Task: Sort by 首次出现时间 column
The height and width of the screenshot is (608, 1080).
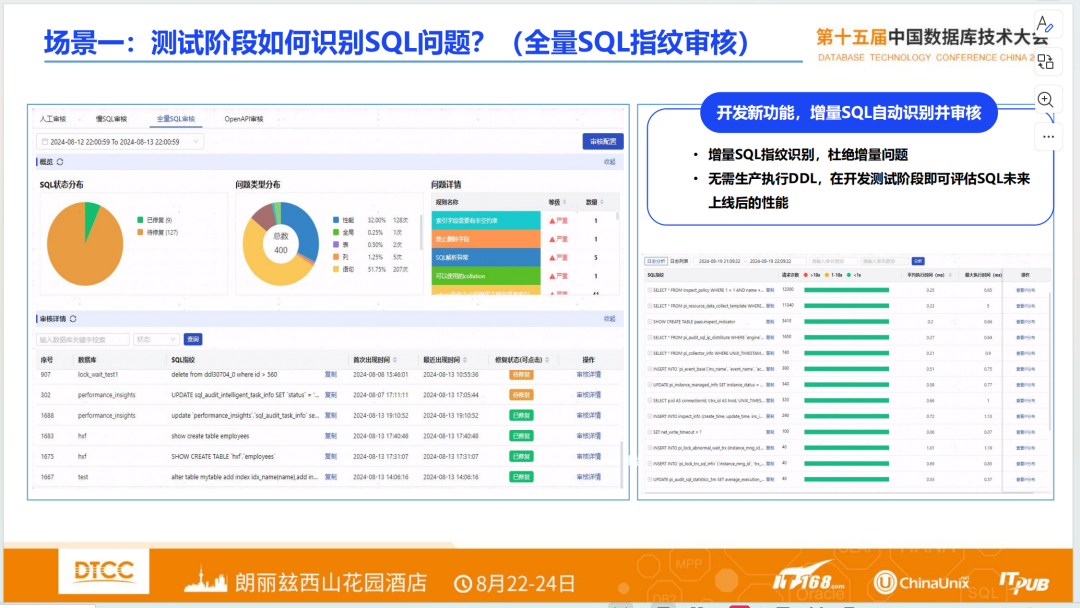Action: [x=395, y=360]
